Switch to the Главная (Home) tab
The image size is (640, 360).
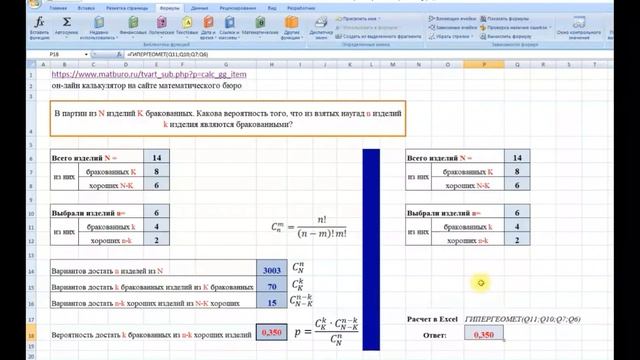(x=58, y=8)
